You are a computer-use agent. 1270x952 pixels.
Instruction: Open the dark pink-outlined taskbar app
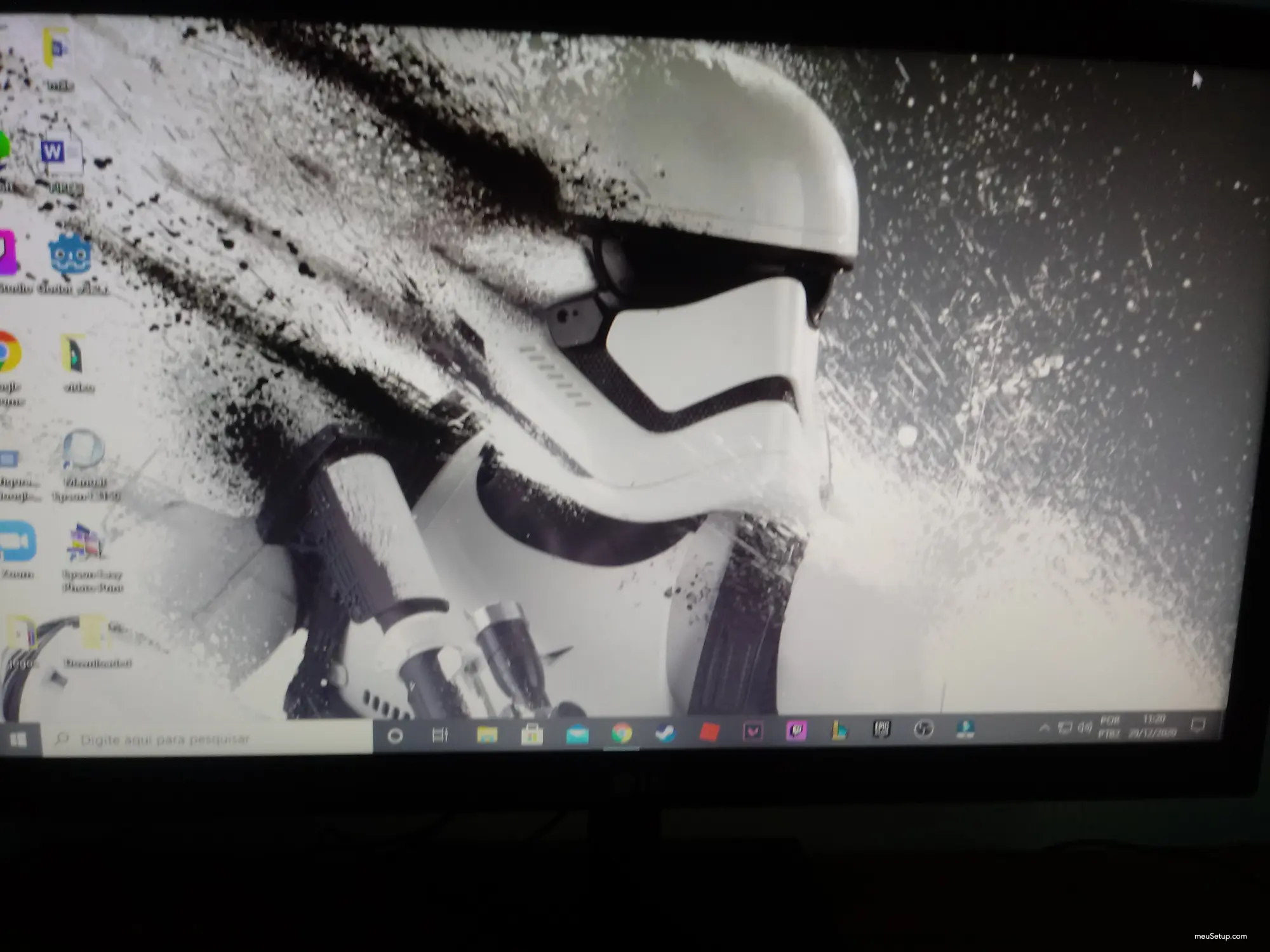pos(752,732)
